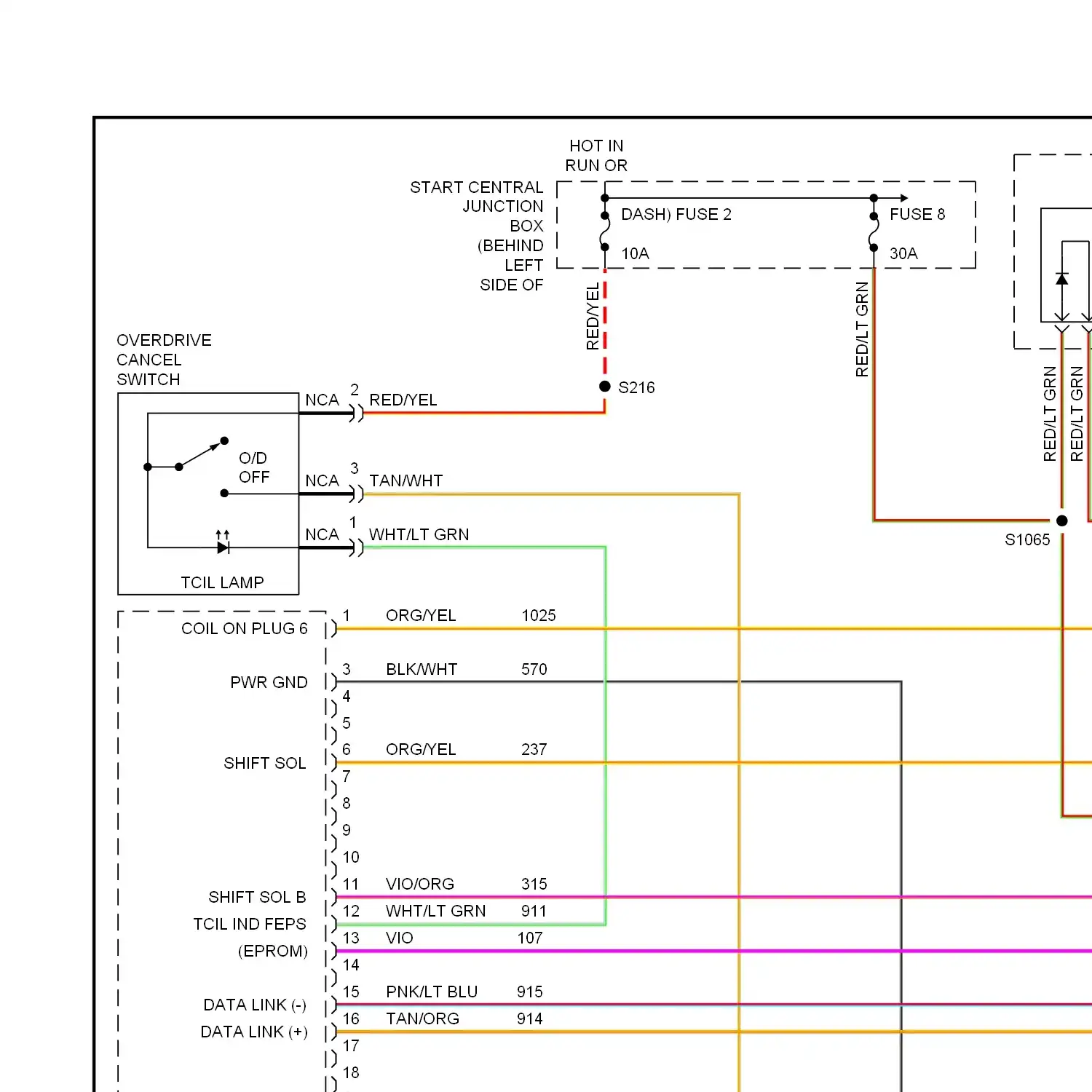Click circuit number 911
1092x1092 pixels.
[x=534, y=911]
